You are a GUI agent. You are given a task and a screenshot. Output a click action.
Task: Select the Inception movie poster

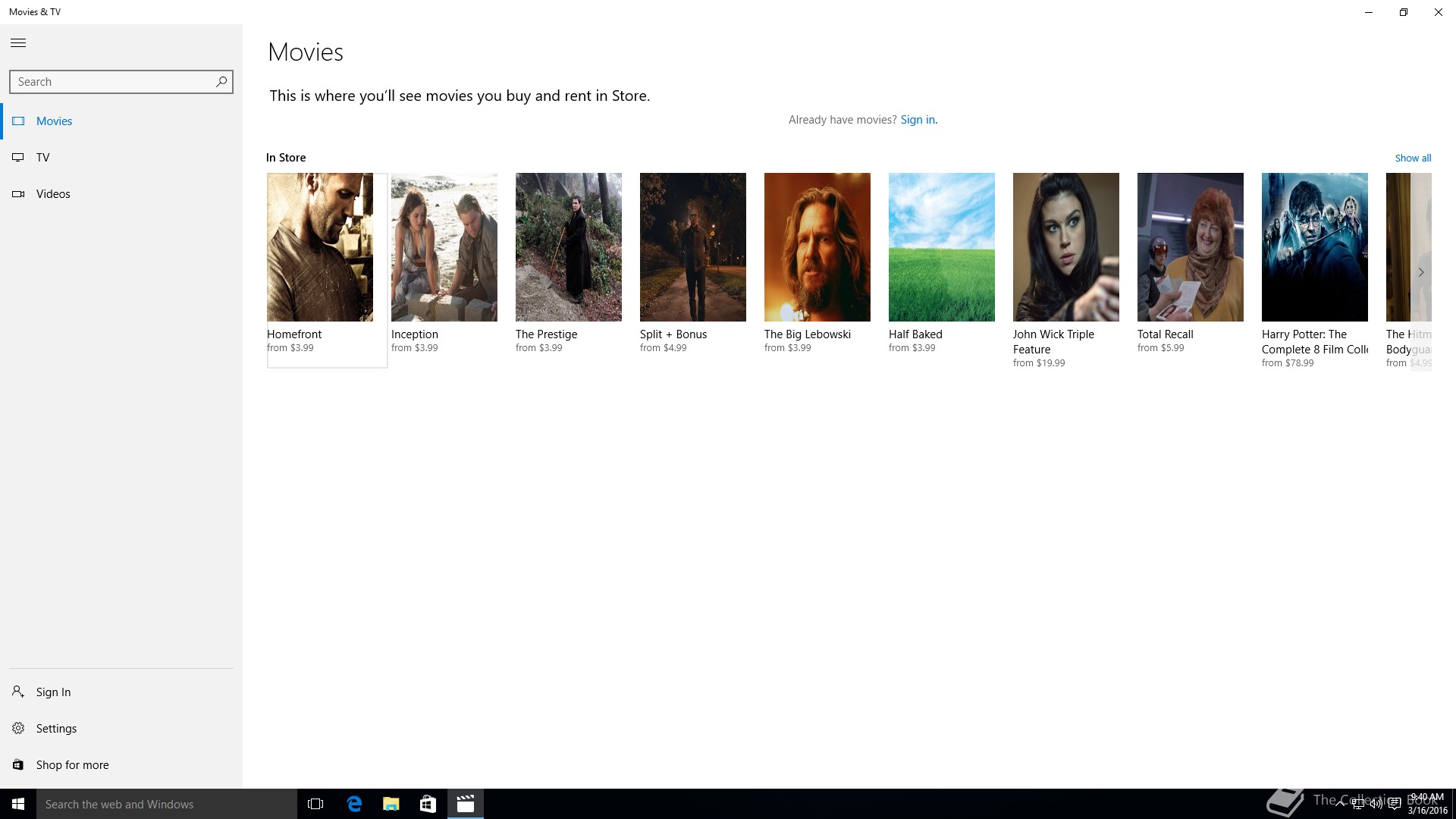coord(444,247)
